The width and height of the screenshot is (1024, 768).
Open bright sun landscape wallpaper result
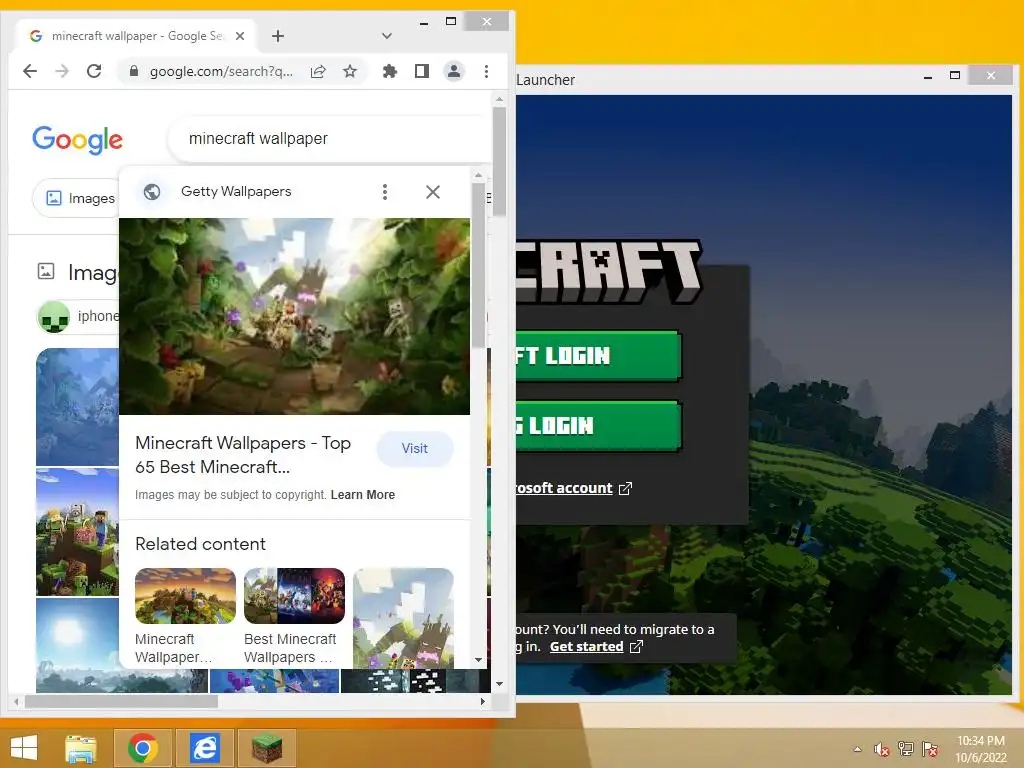77,645
